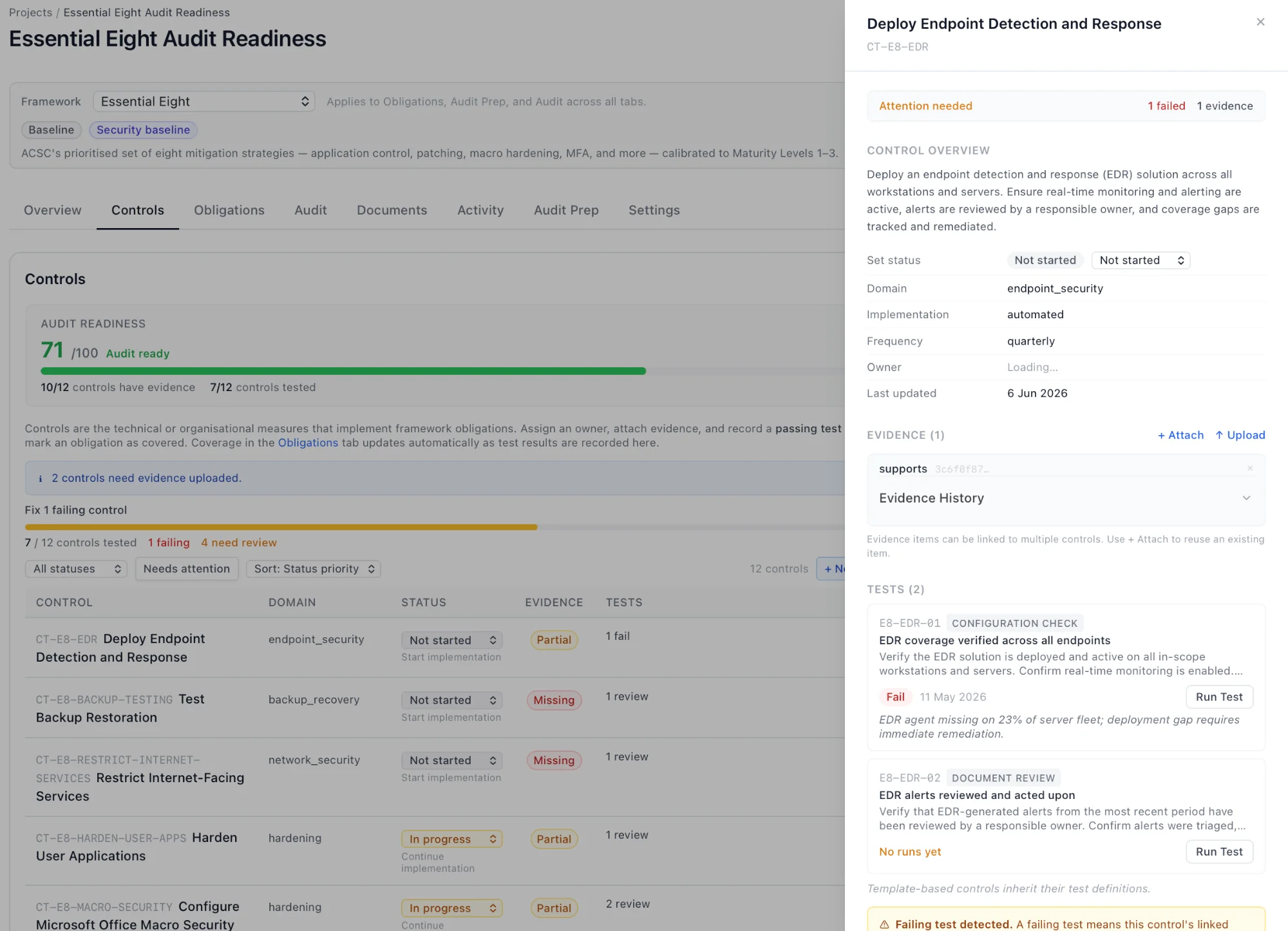Viewport: 1288px width, 931px height.
Task: Switch to the Activity tab
Action: pyautogui.click(x=480, y=210)
